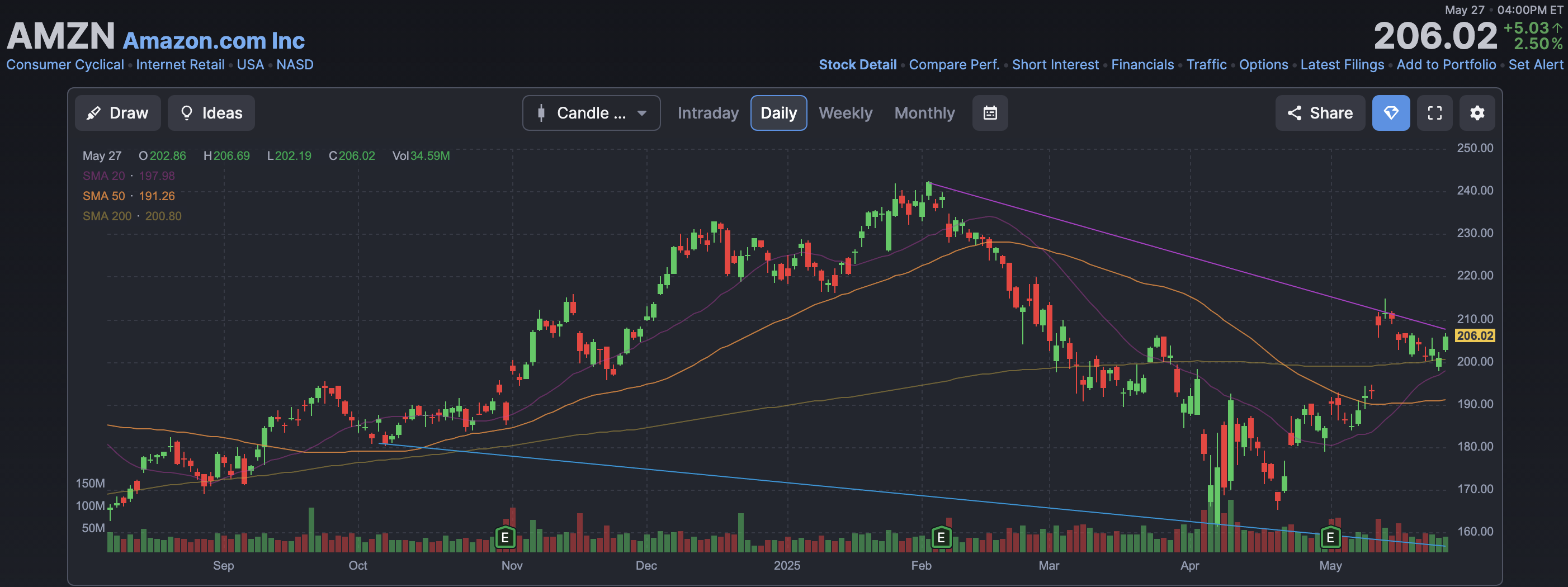Click the 2025 time axis label
The image size is (1568, 587).
(786, 565)
